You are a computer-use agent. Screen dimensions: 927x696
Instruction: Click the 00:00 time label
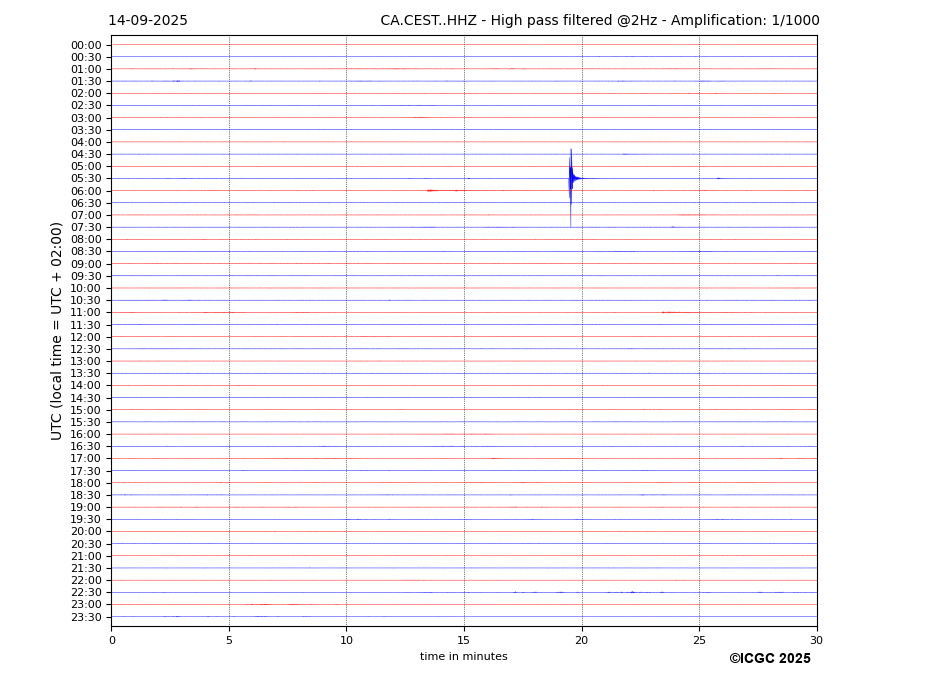[86, 46]
